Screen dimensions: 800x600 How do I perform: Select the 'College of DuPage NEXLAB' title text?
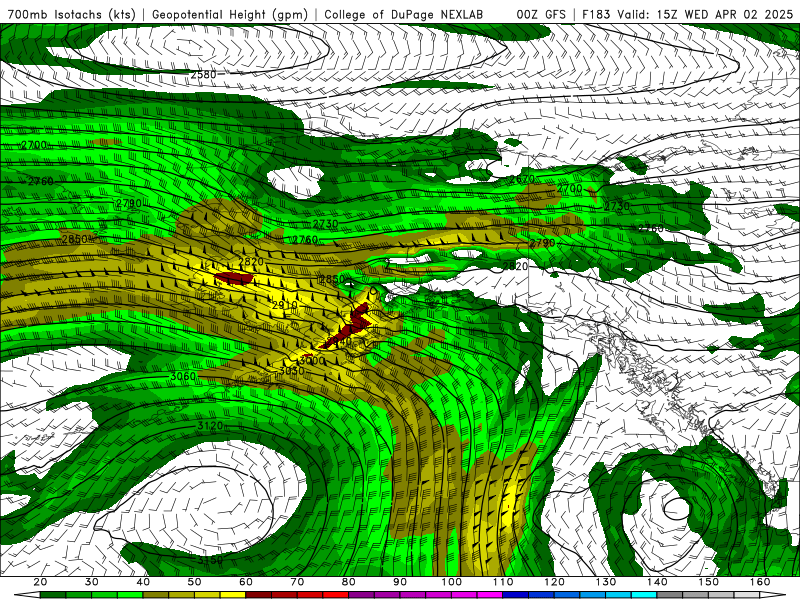tap(404, 15)
